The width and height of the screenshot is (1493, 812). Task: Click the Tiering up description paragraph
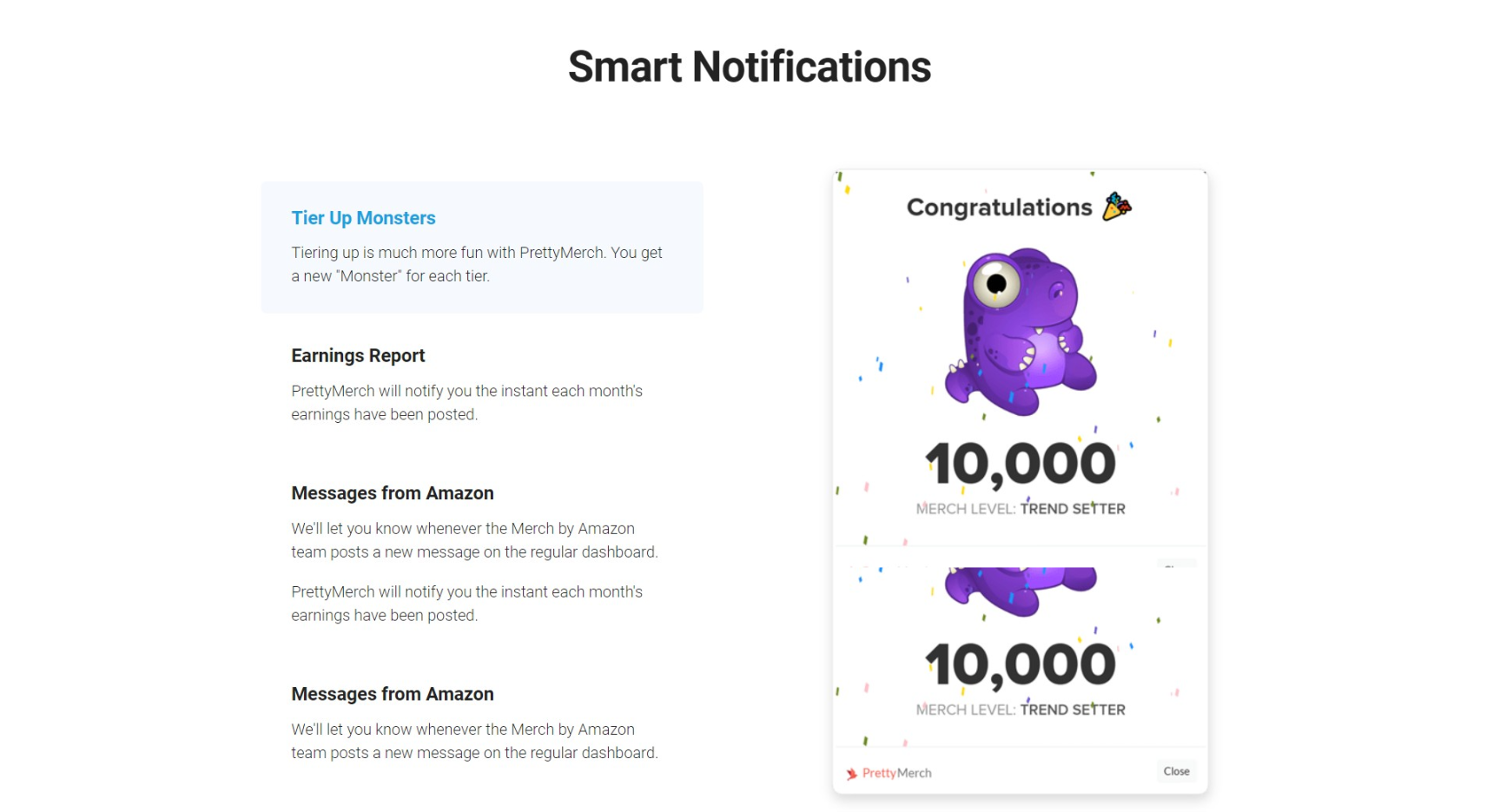(477, 264)
